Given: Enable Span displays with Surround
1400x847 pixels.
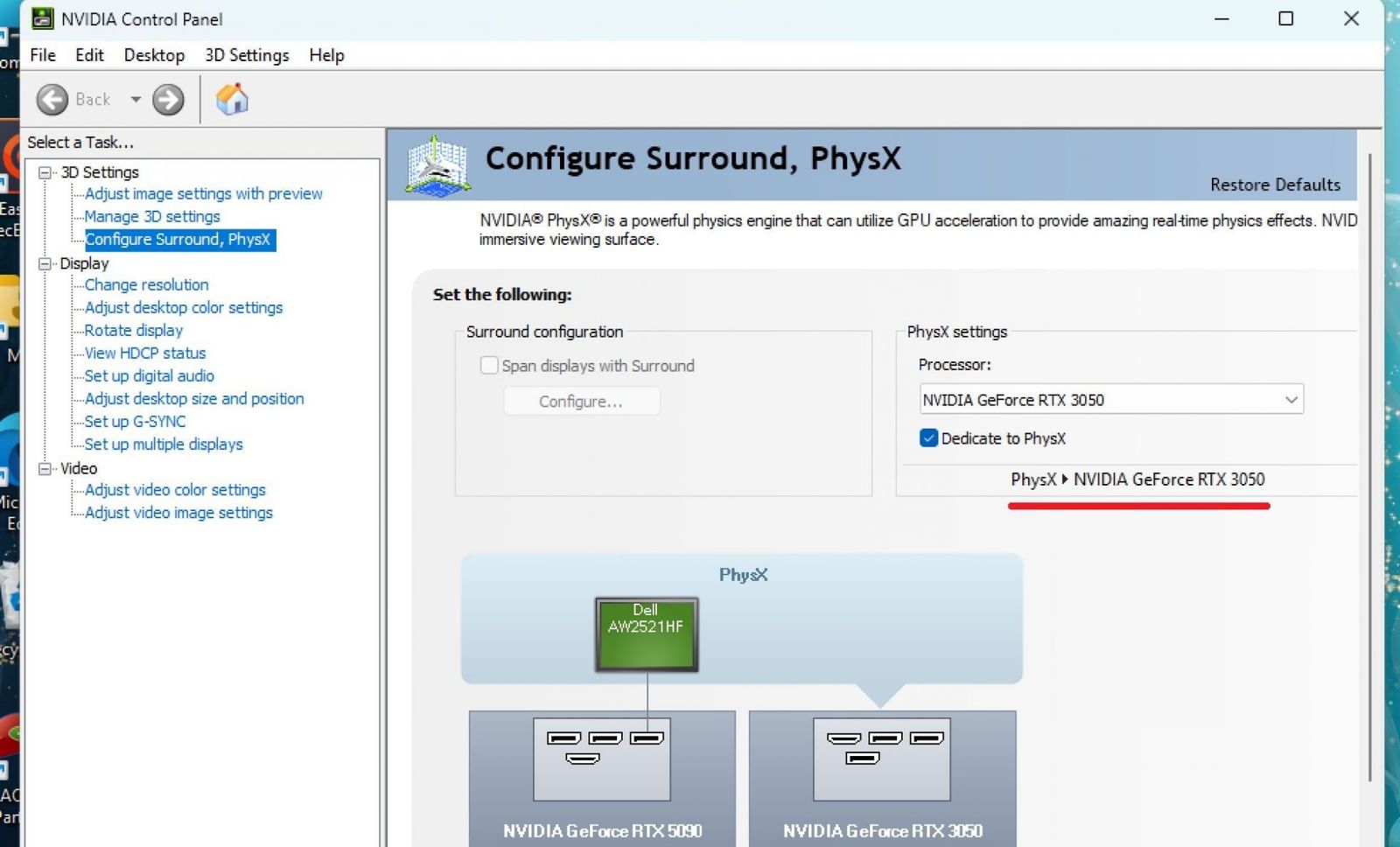Looking at the screenshot, I should coord(489,365).
